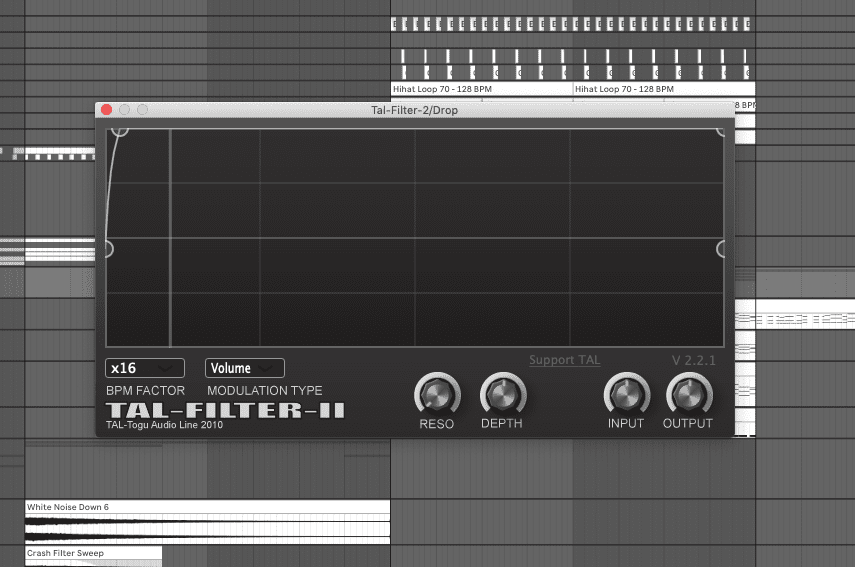Open the BPM Factor x16 dropdown
The height and width of the screenshot is (567, 855).
pos(145,368)
